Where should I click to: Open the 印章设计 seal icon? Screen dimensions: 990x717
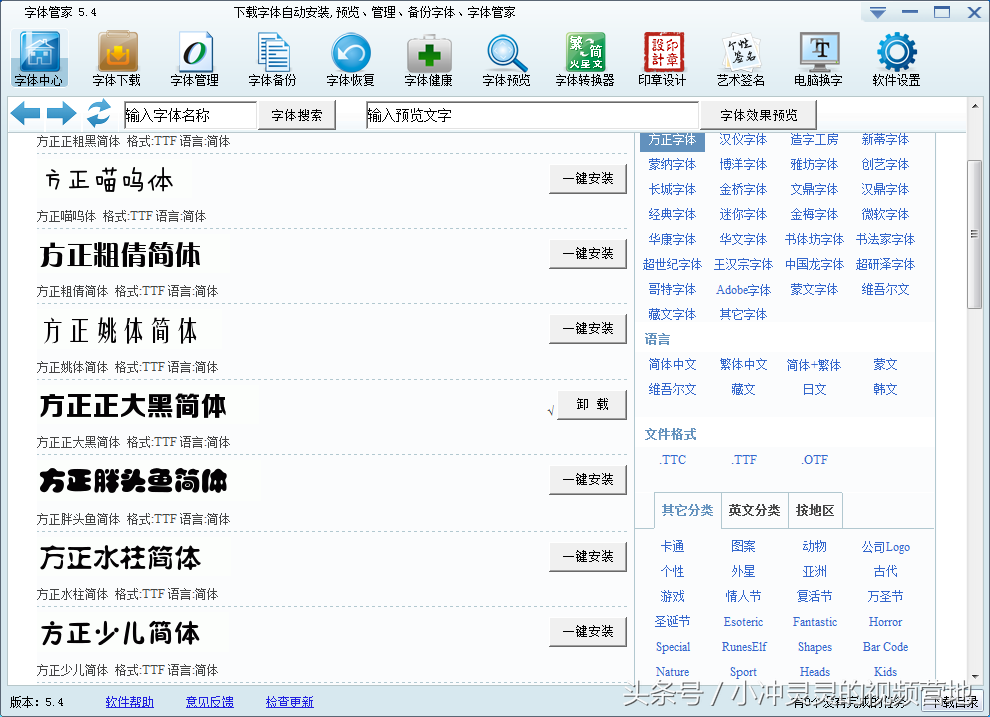(x=662, y=58)
